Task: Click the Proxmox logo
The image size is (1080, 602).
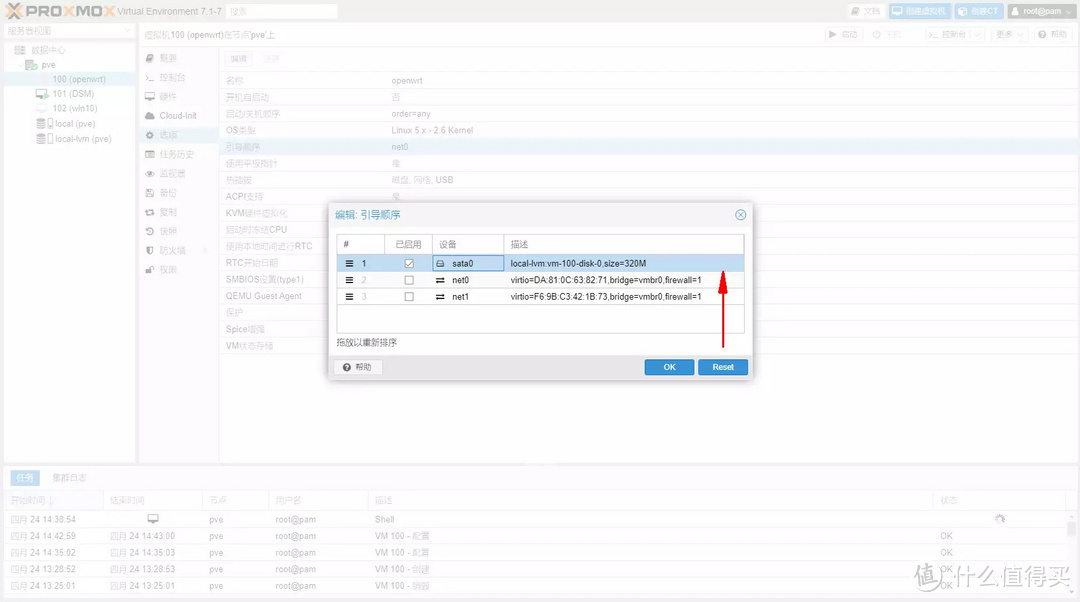Action: click(59, 12)
